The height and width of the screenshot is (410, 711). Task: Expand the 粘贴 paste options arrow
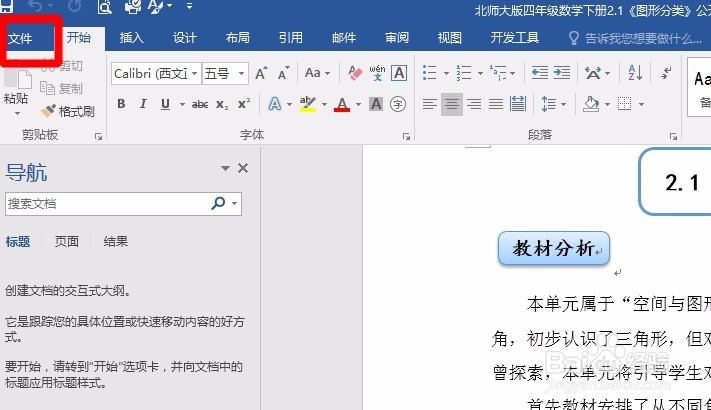[17, 113]
